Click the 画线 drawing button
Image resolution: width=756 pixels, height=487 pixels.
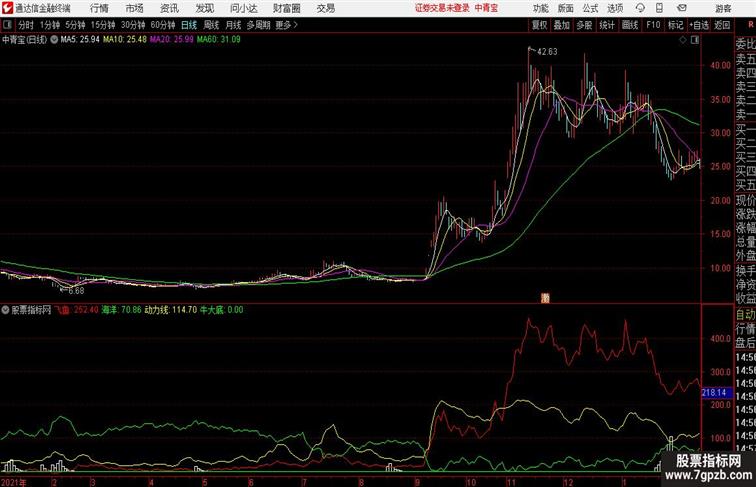630,25
